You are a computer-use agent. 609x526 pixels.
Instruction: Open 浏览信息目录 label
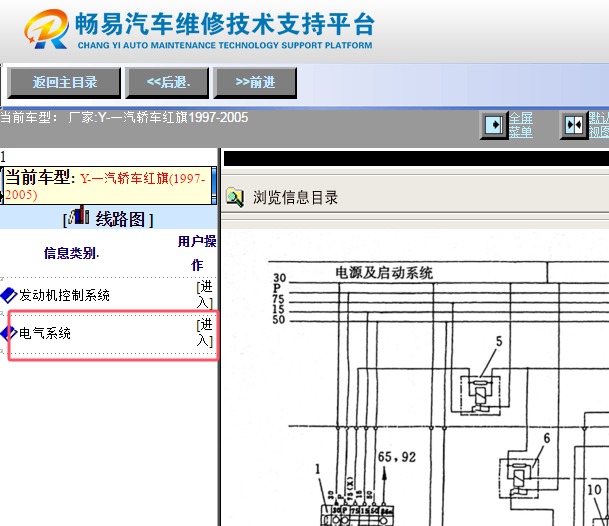(295, 197)
